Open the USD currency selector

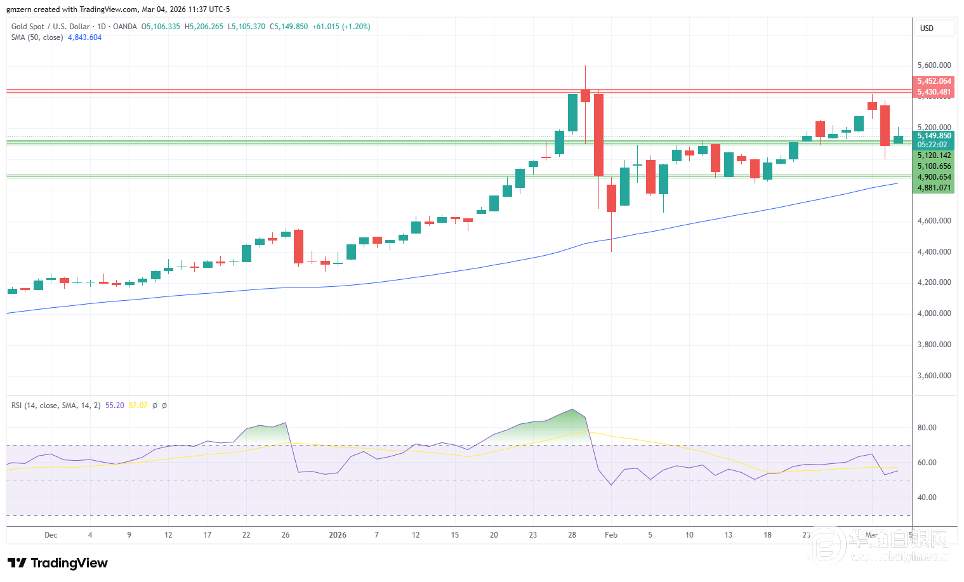[925, 28]
